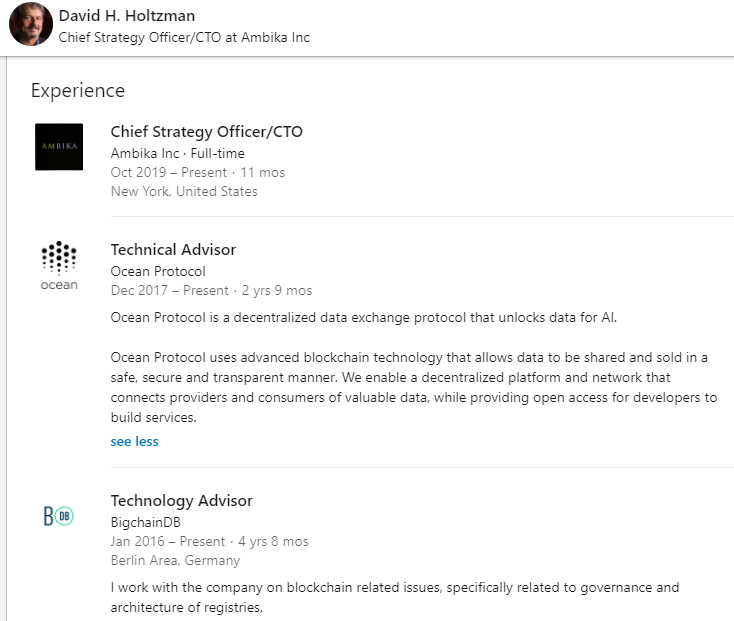
Task: Open the Ocean Protocol logo
Action: 59,266
